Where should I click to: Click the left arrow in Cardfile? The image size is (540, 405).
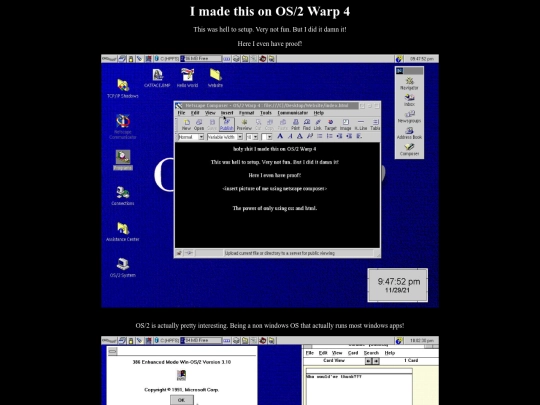coord(368,361)
